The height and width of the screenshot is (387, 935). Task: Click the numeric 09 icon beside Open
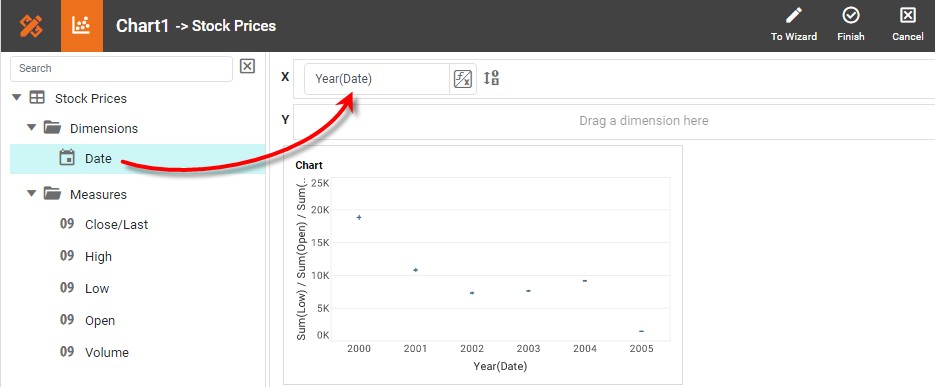coord(67,320)
